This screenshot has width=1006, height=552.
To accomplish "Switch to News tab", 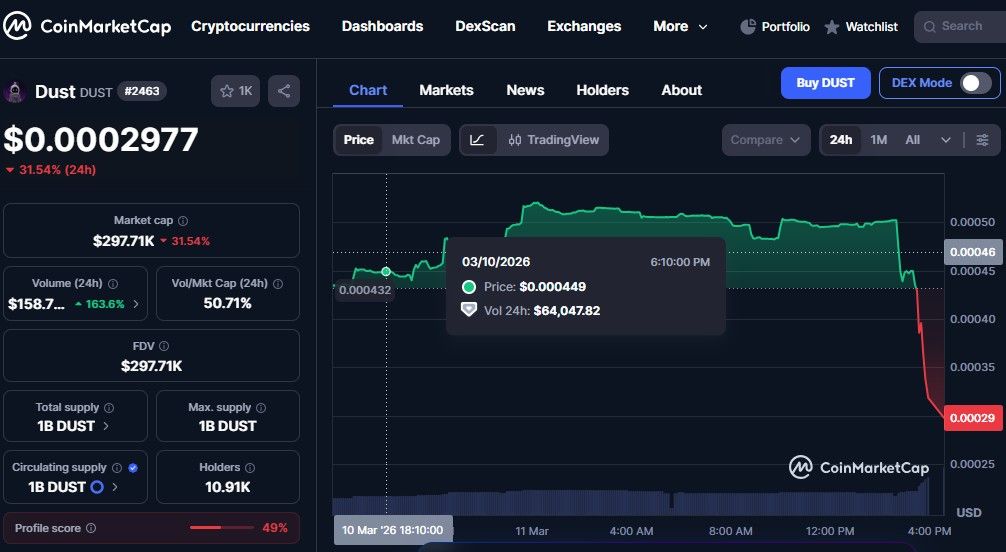I will (x=525, y=91).
